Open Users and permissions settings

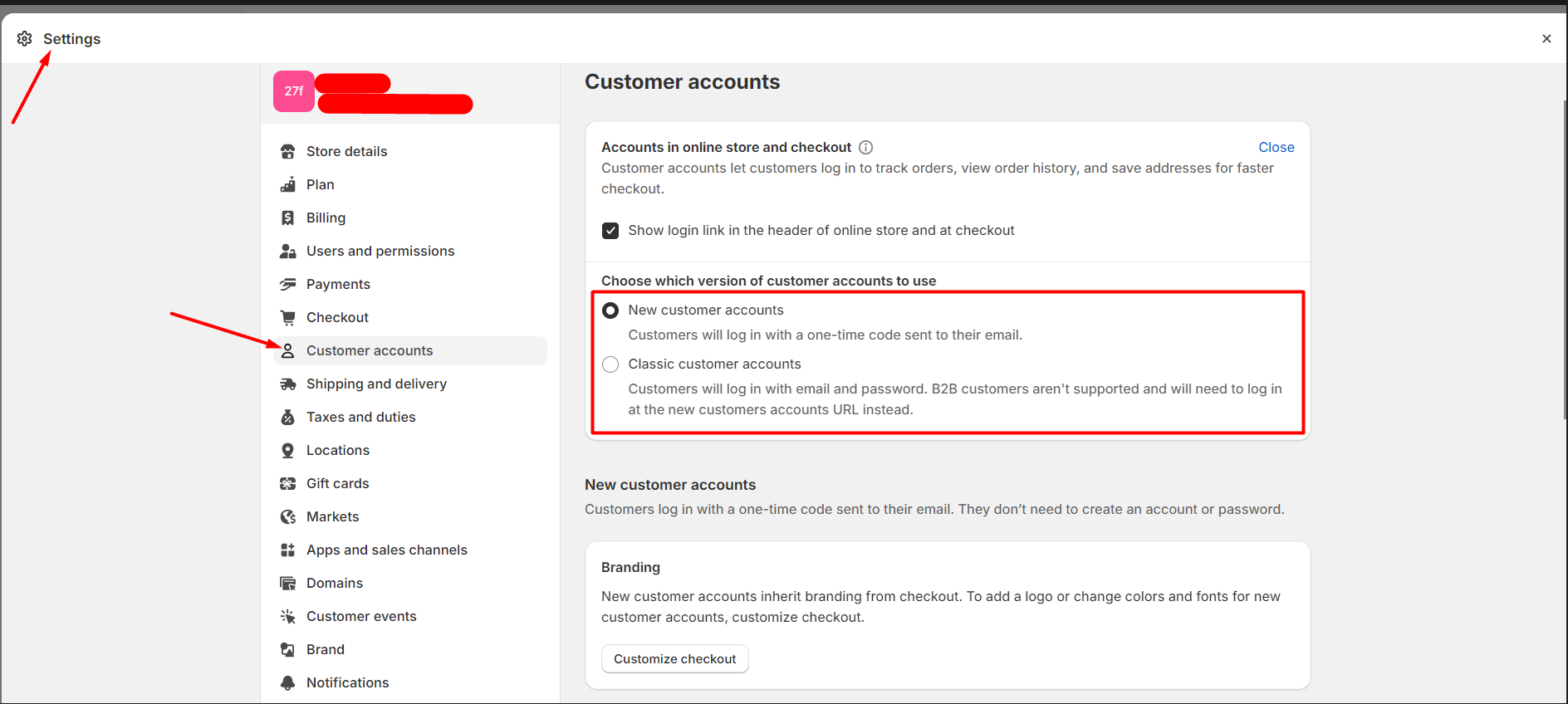tap(380, 251)
